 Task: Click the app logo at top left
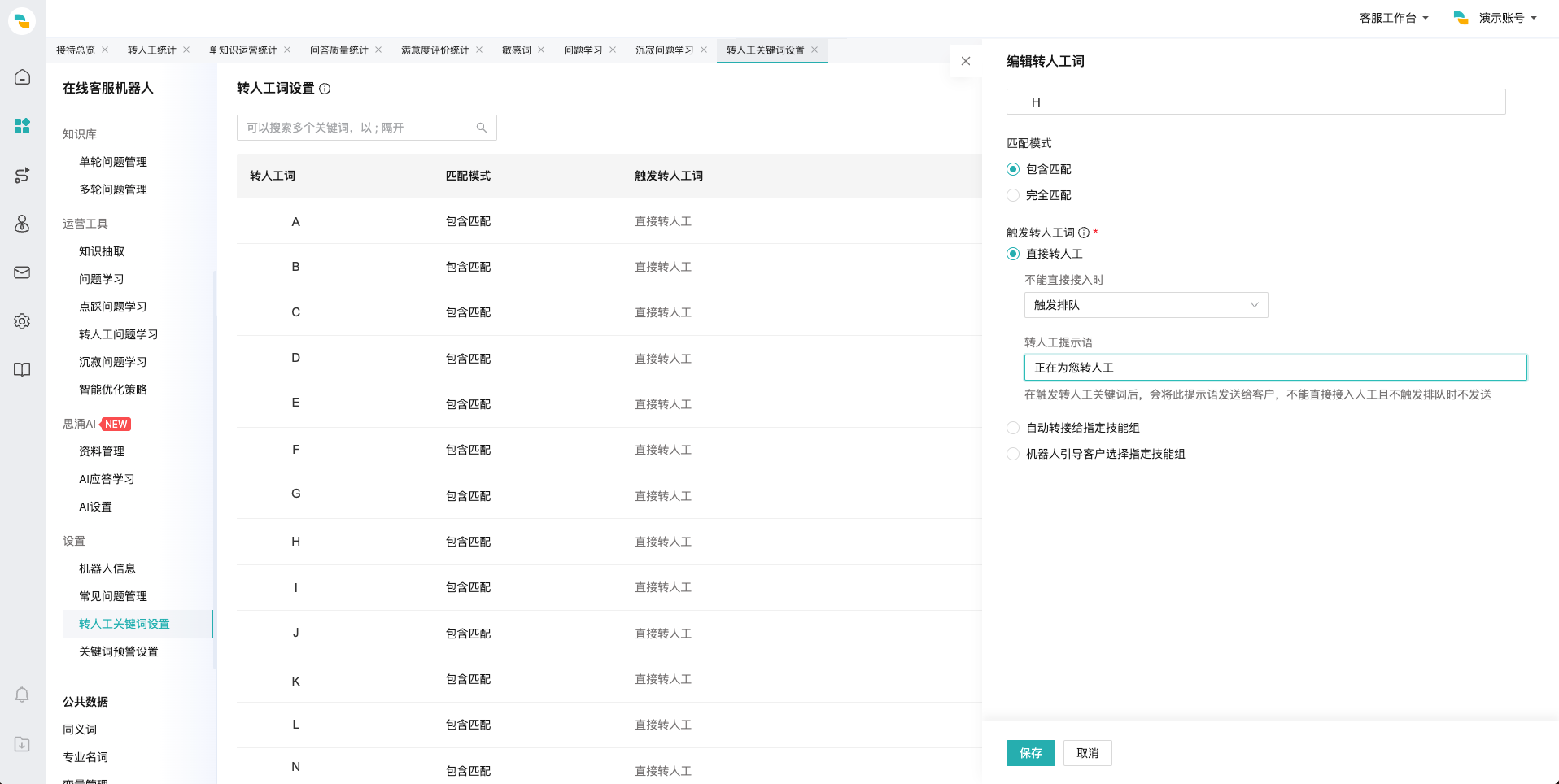point(22,20)
